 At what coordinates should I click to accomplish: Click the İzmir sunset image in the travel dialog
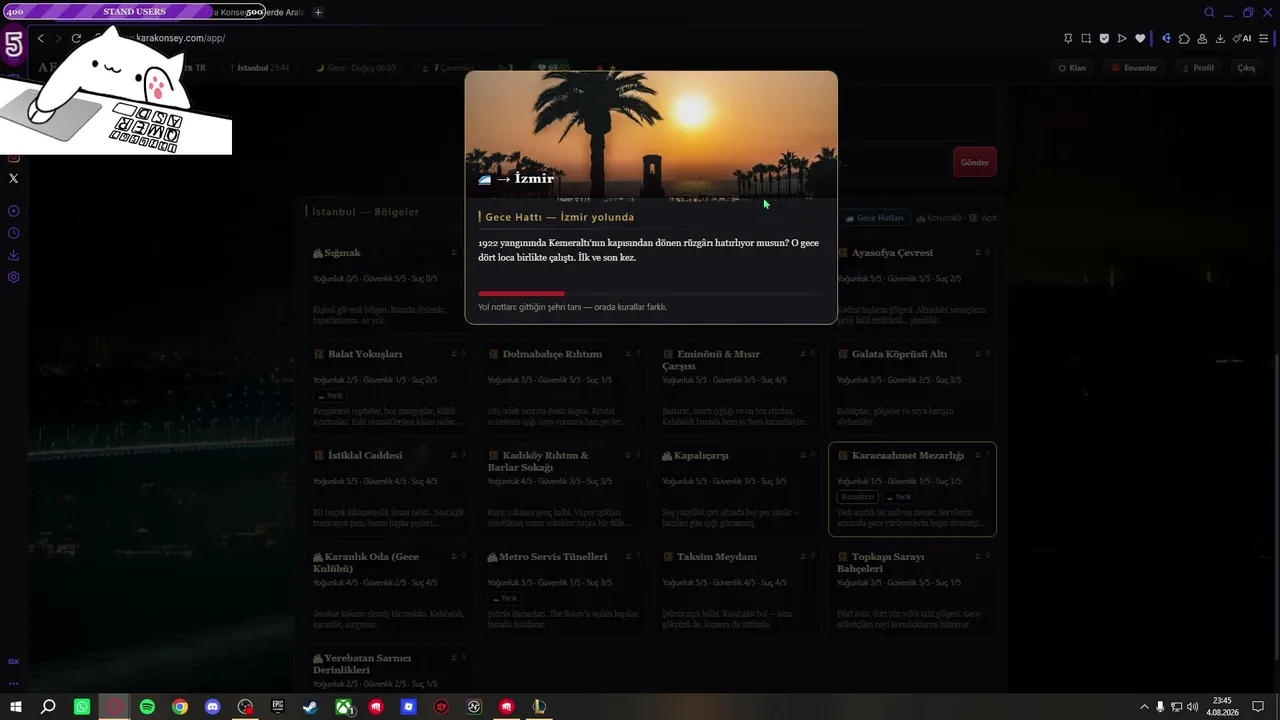coord(651,135)
